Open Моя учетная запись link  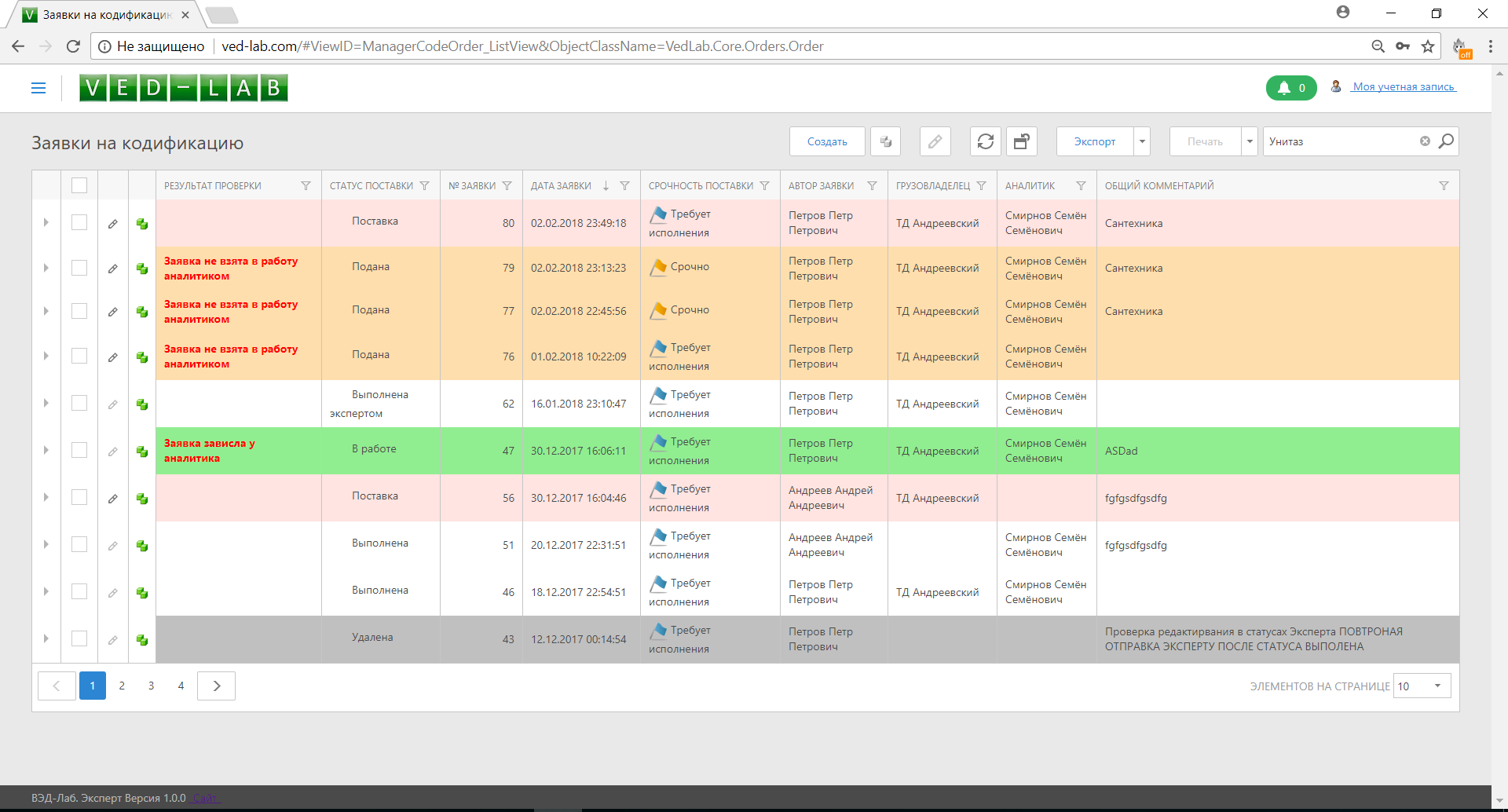pos(1404,86)
